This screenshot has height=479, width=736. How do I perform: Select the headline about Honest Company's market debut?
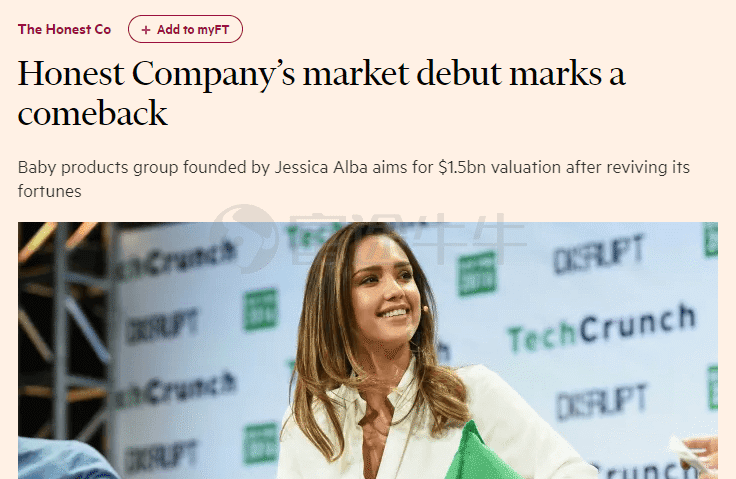(322, 93)
